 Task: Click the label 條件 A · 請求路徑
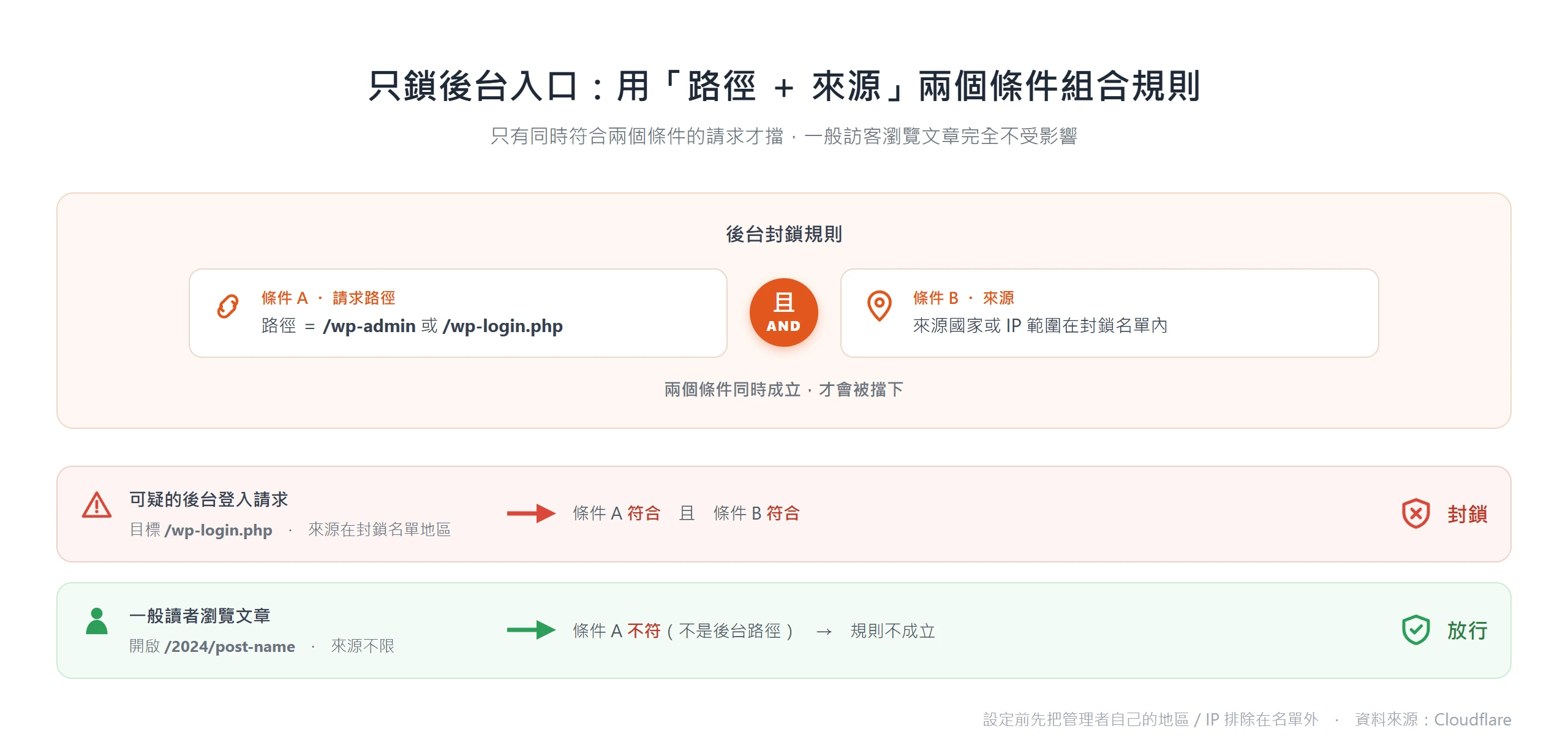point(328,298)
